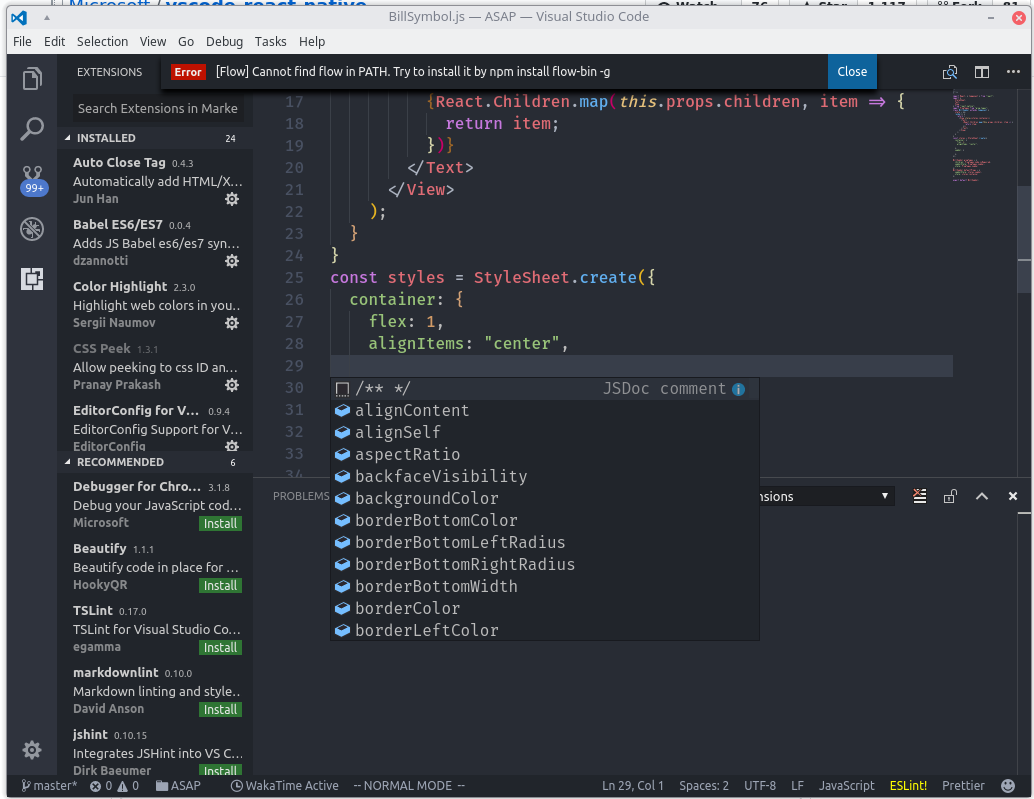Click the feedback smiley in status bar
Screen dimensions: 1034x799
tap(1008, 785)
